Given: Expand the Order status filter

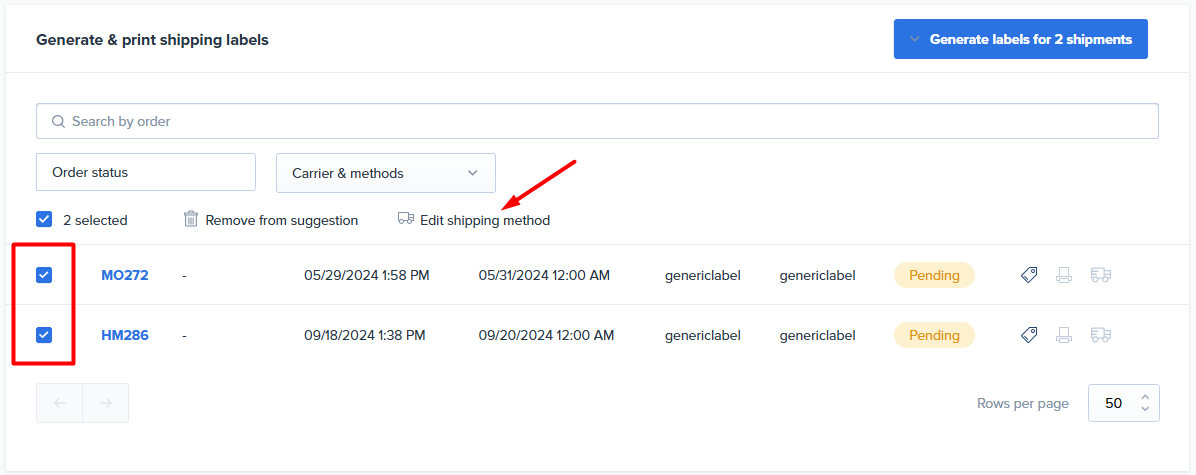Looking at the screenshot, I should pyautogui.click(x=146, y=172).
